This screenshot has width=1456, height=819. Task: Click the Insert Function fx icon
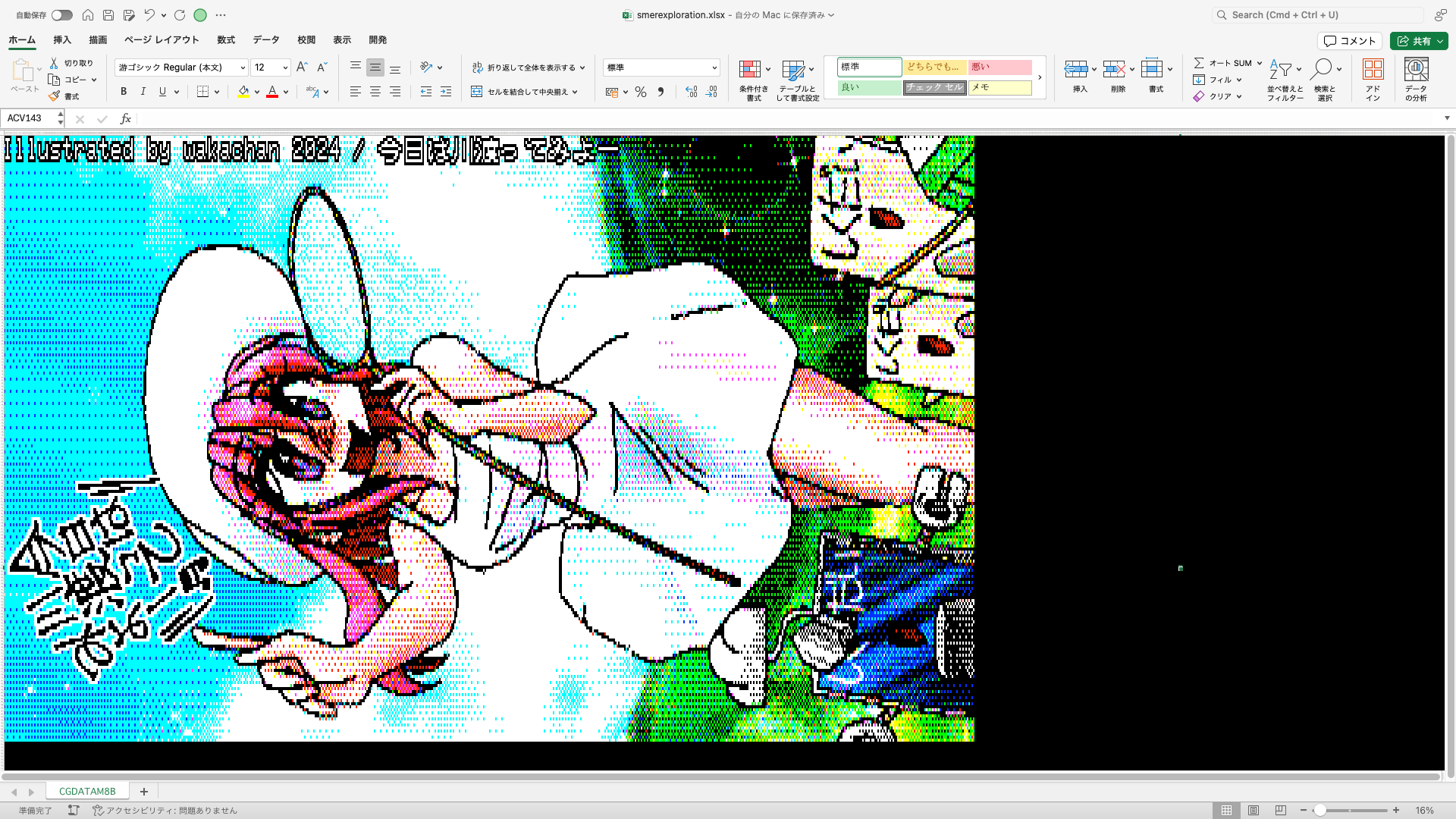pos(126,118)
